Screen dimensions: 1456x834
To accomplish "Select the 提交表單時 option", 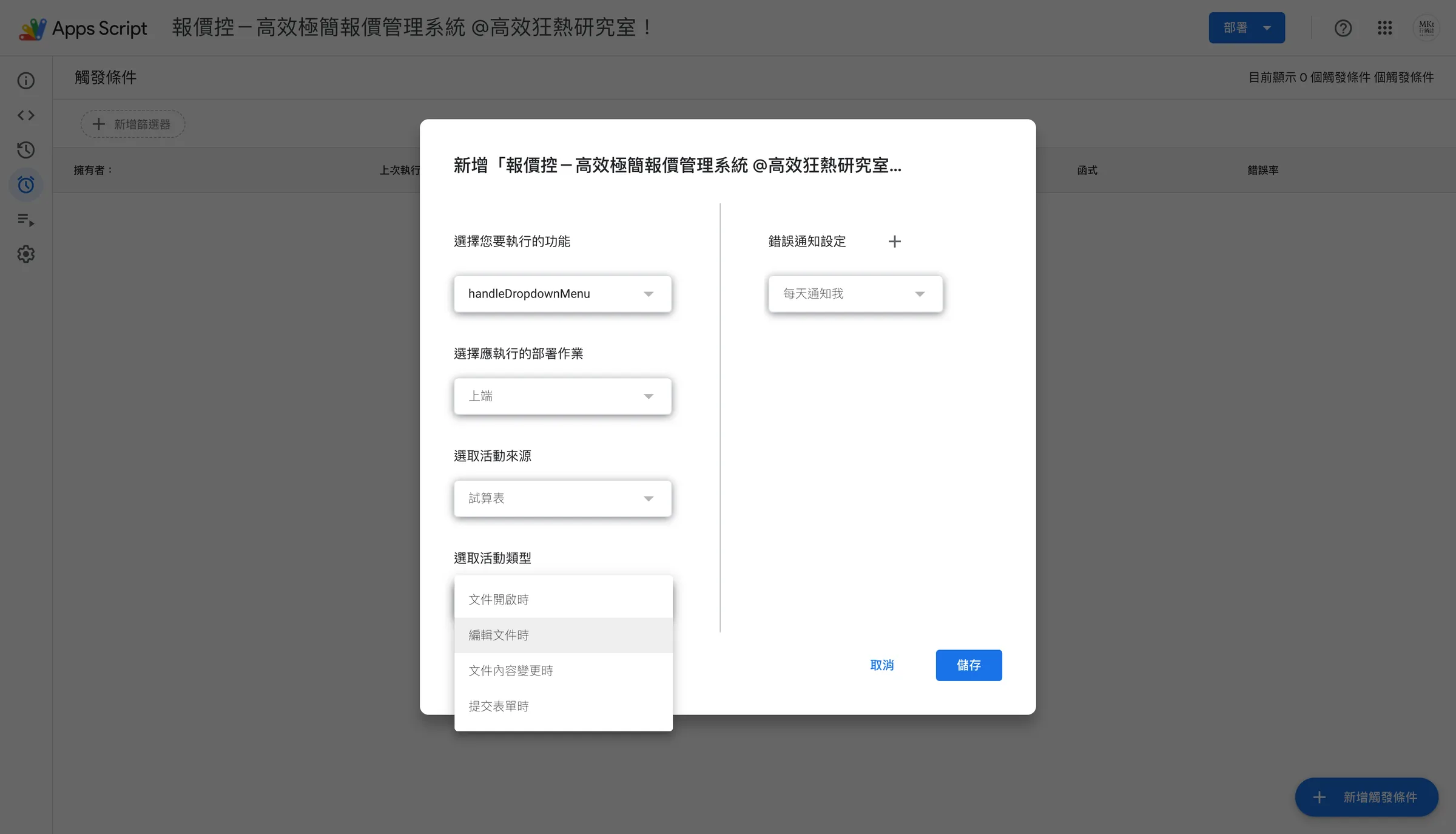I will pos(564,707).
